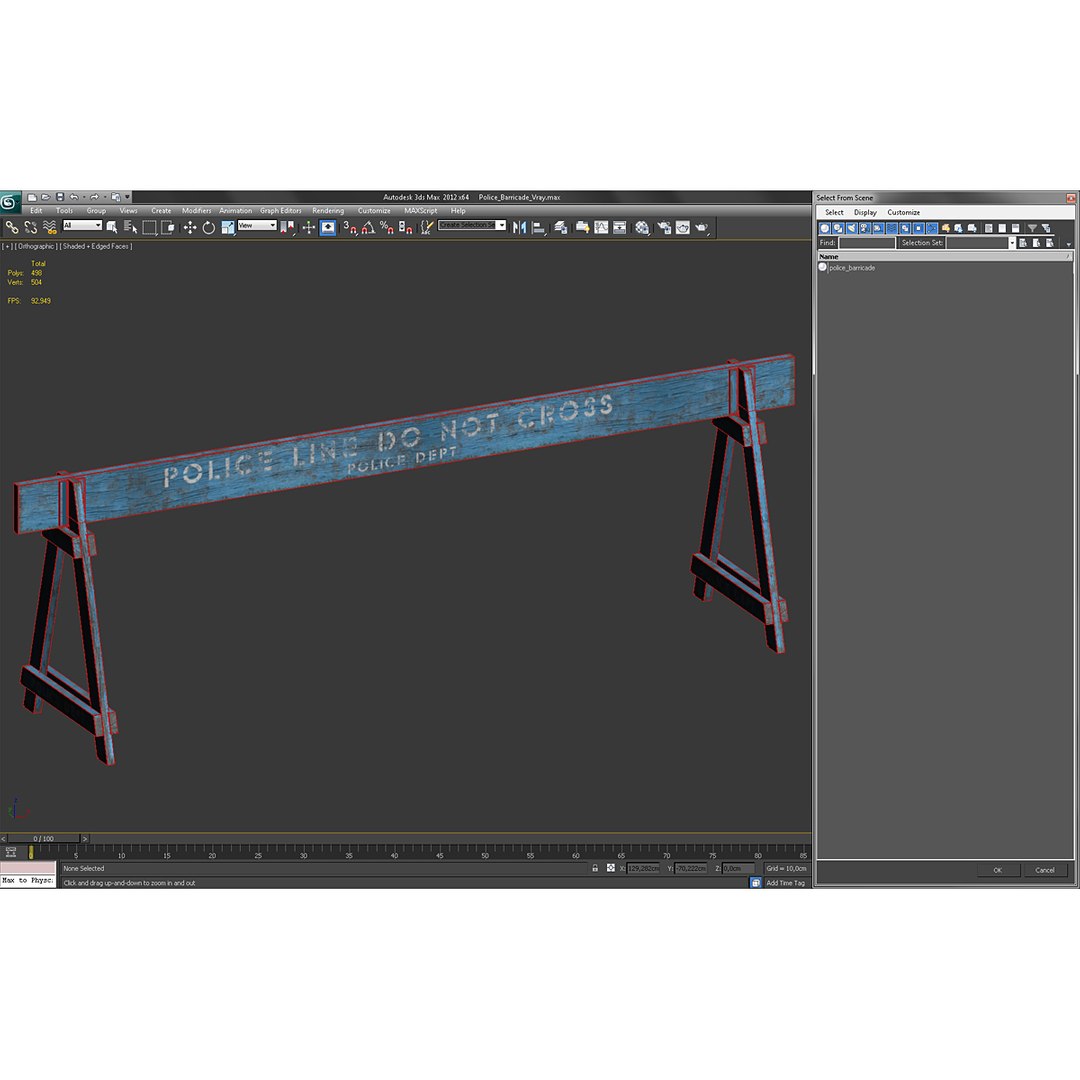Click the Unlink Selection tool
Image resolution: width=1080 pixels, height=1080 pixels.
click(31, 227)
